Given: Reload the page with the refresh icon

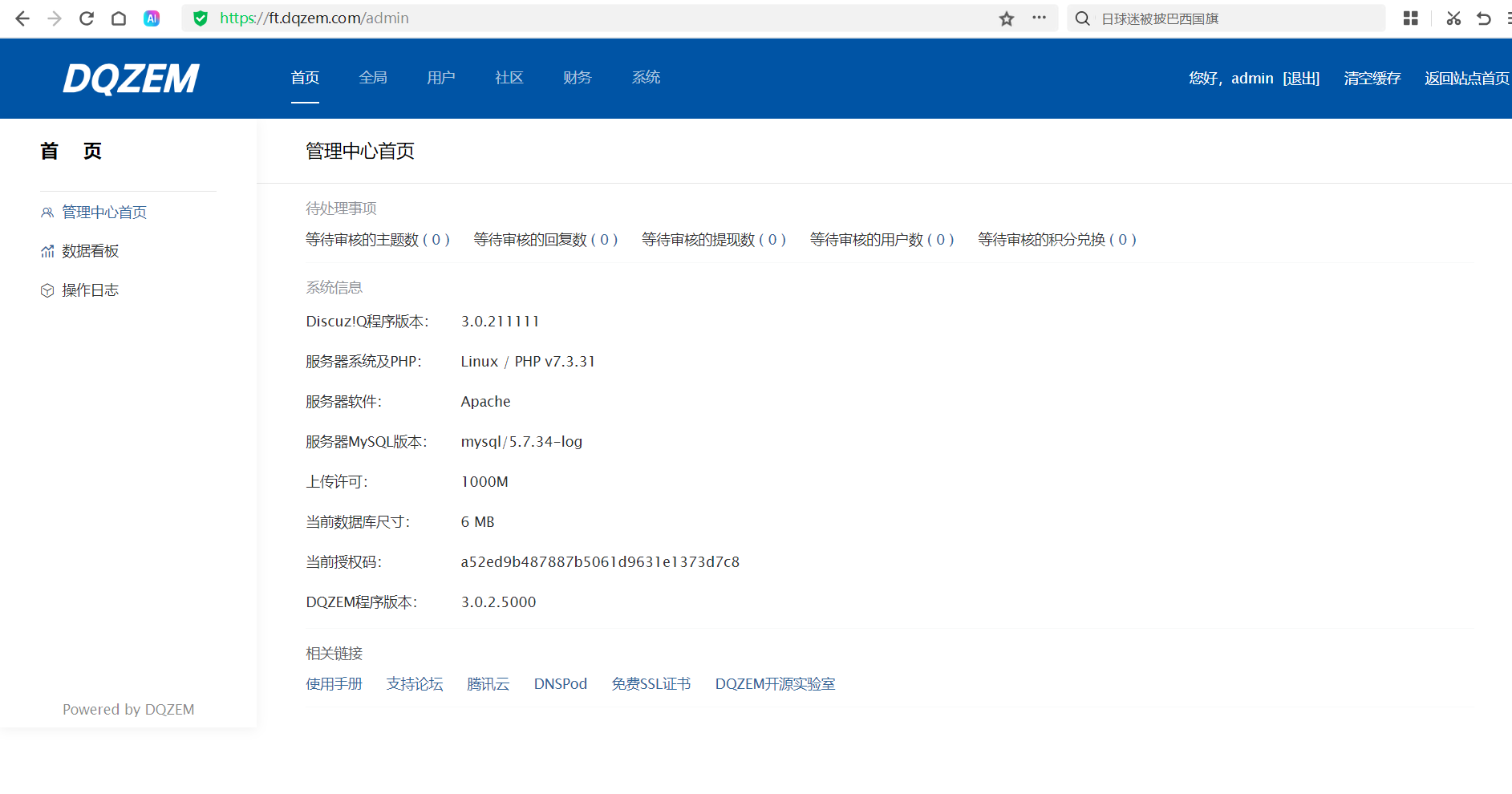Looking at the screenshot, I should 87,18.
